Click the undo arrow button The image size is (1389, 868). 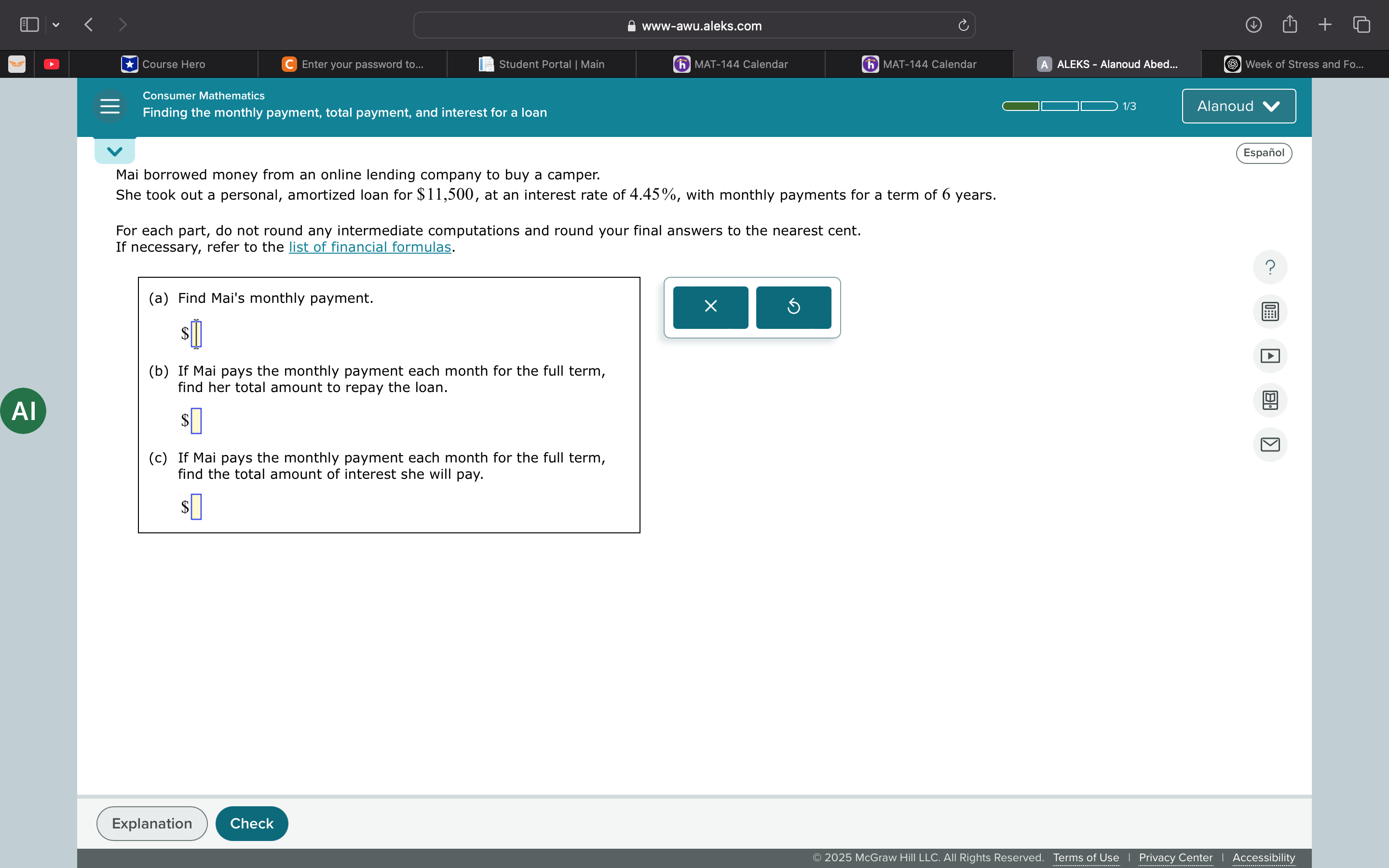point(793,307)
